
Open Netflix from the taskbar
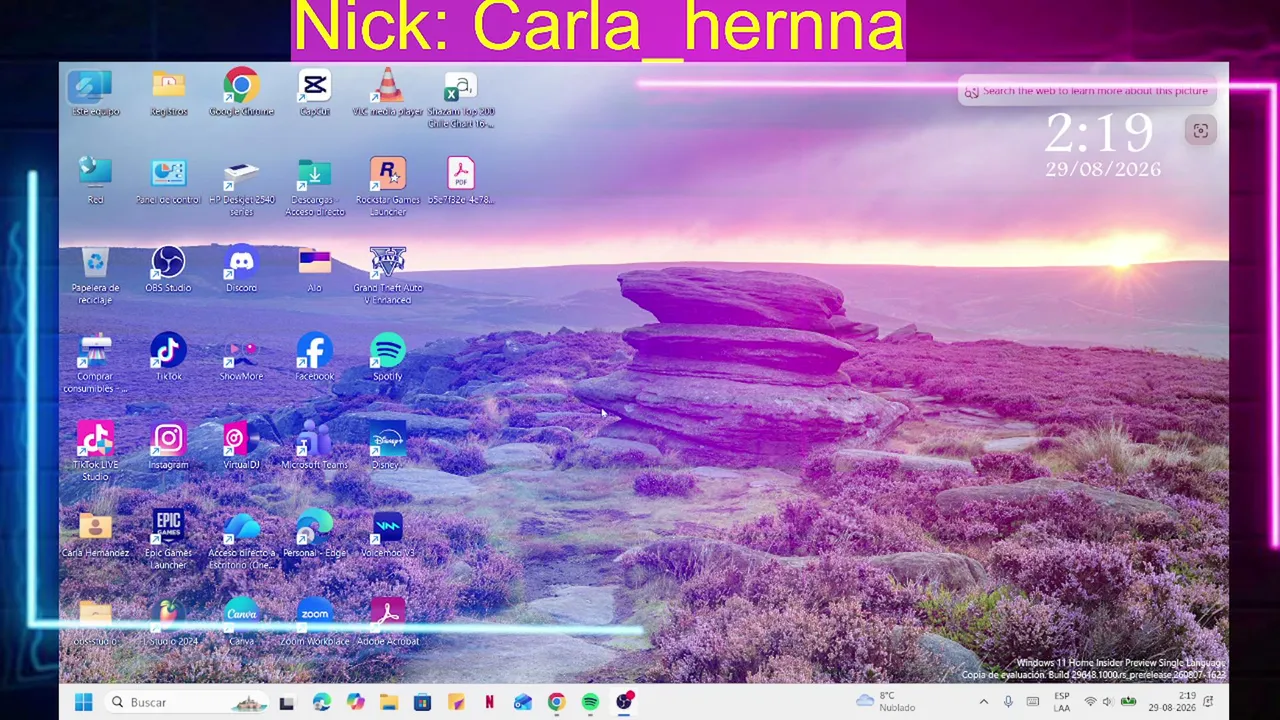pos(489,702)
